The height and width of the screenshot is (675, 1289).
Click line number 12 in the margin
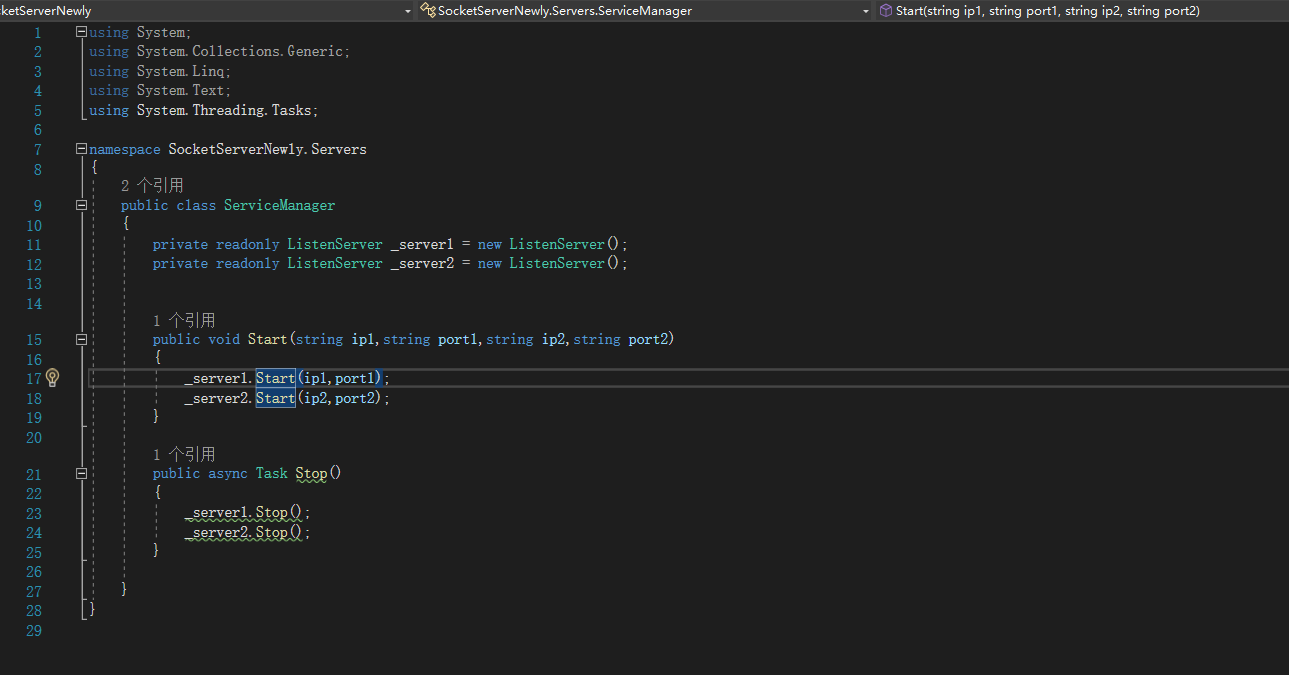[34, 264]
